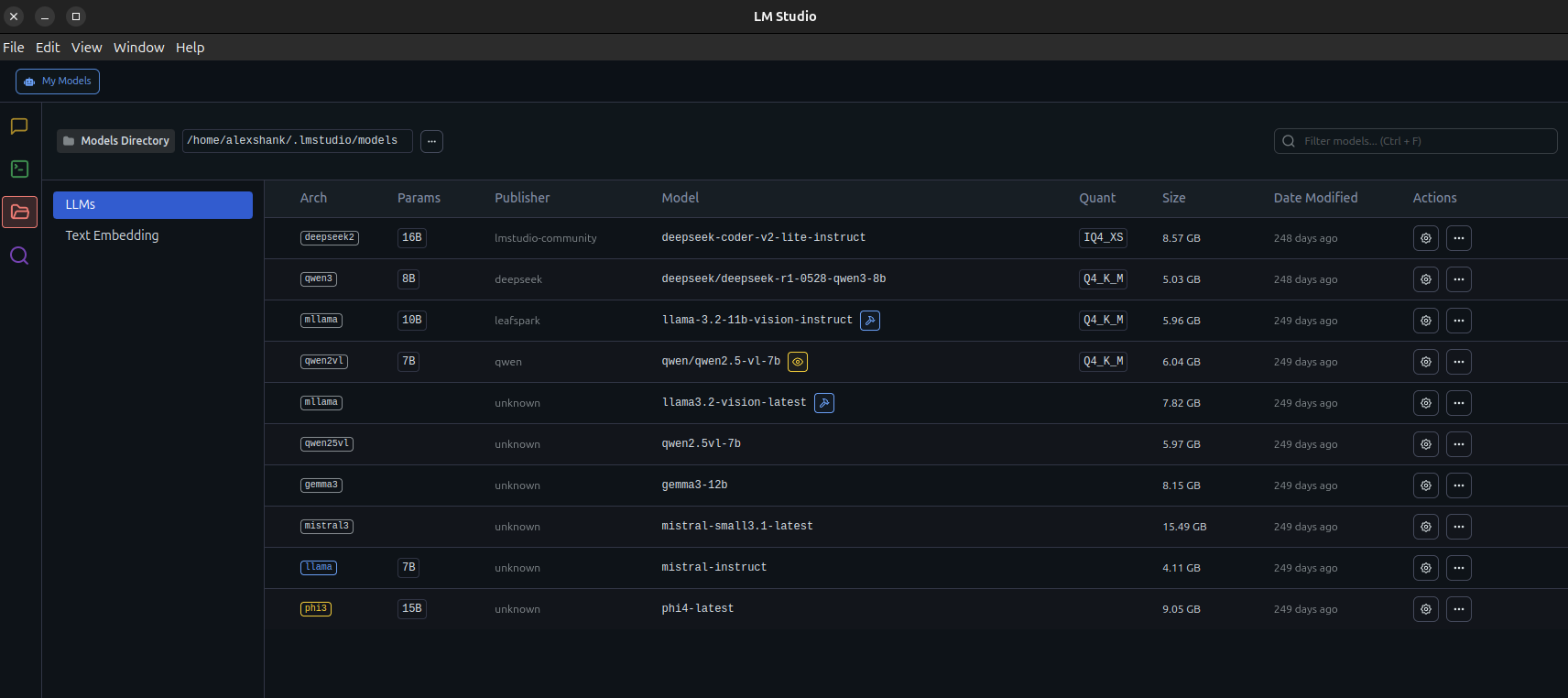
Task: Open the Chat sidebar icon
Action: 19,126
